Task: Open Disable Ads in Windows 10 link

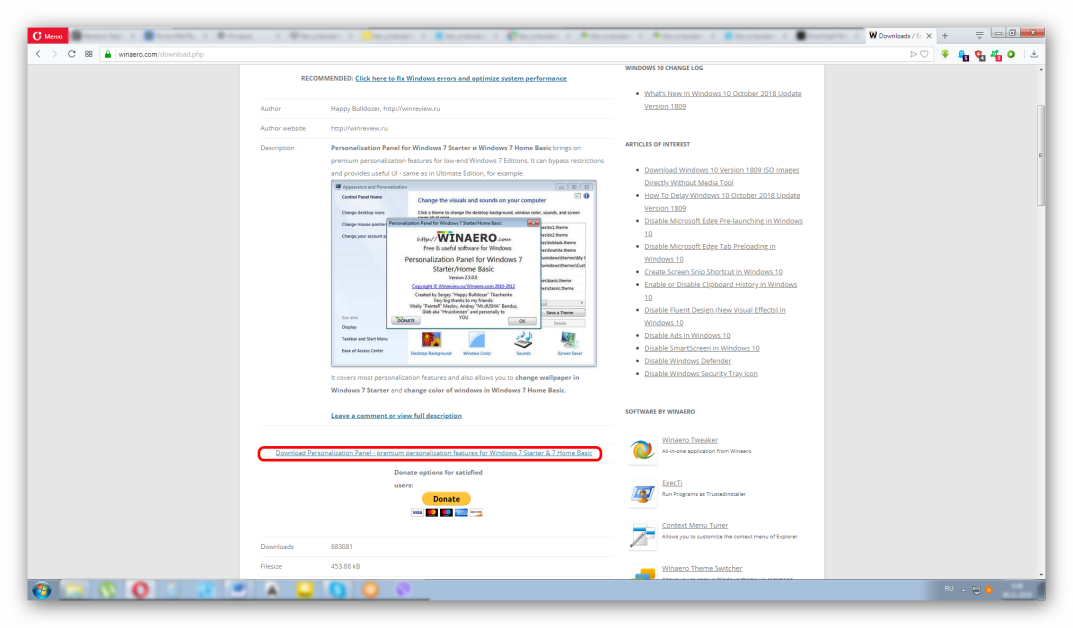Action: click(x=687, y=335)
